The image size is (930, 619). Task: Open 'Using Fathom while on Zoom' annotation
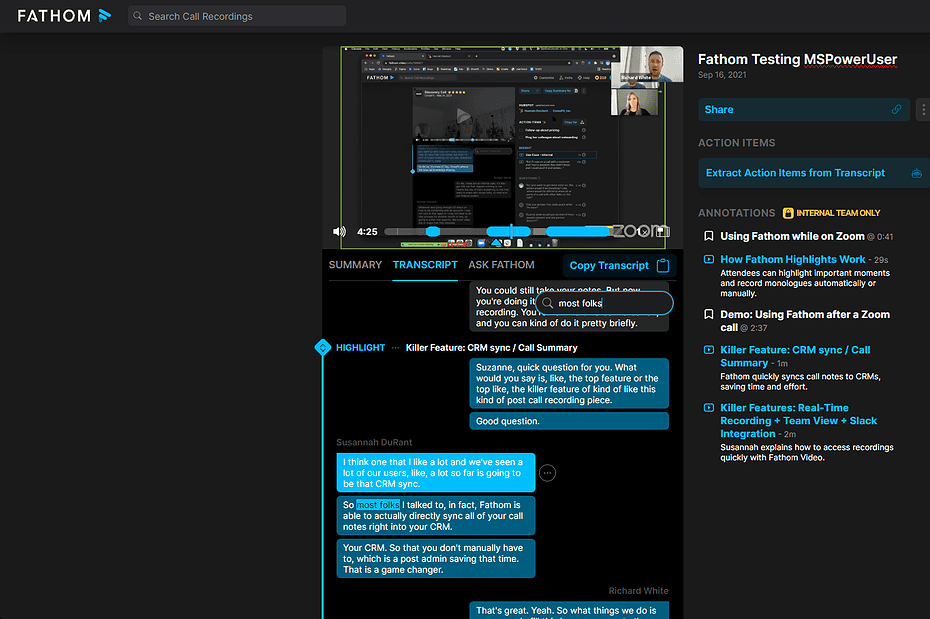[792, 236]
